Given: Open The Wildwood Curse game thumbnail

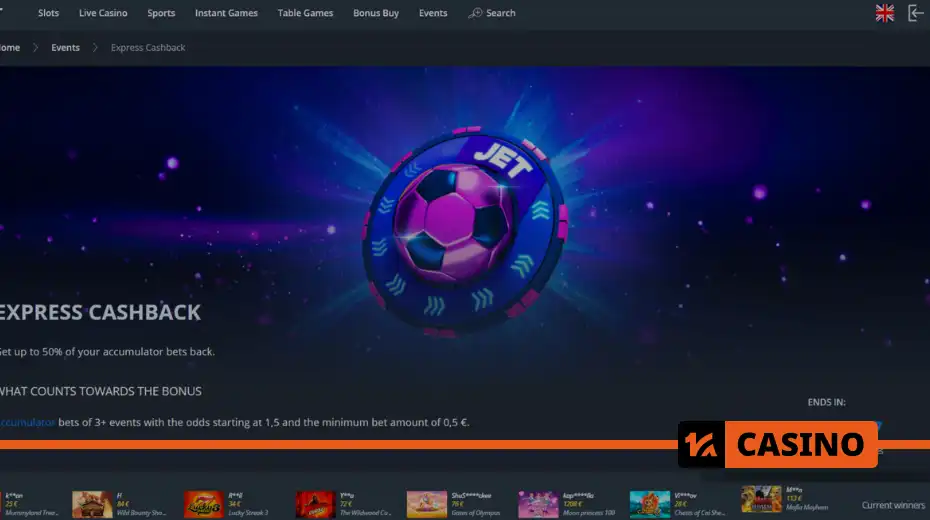Looking at the screenshot, I should 315,505.
